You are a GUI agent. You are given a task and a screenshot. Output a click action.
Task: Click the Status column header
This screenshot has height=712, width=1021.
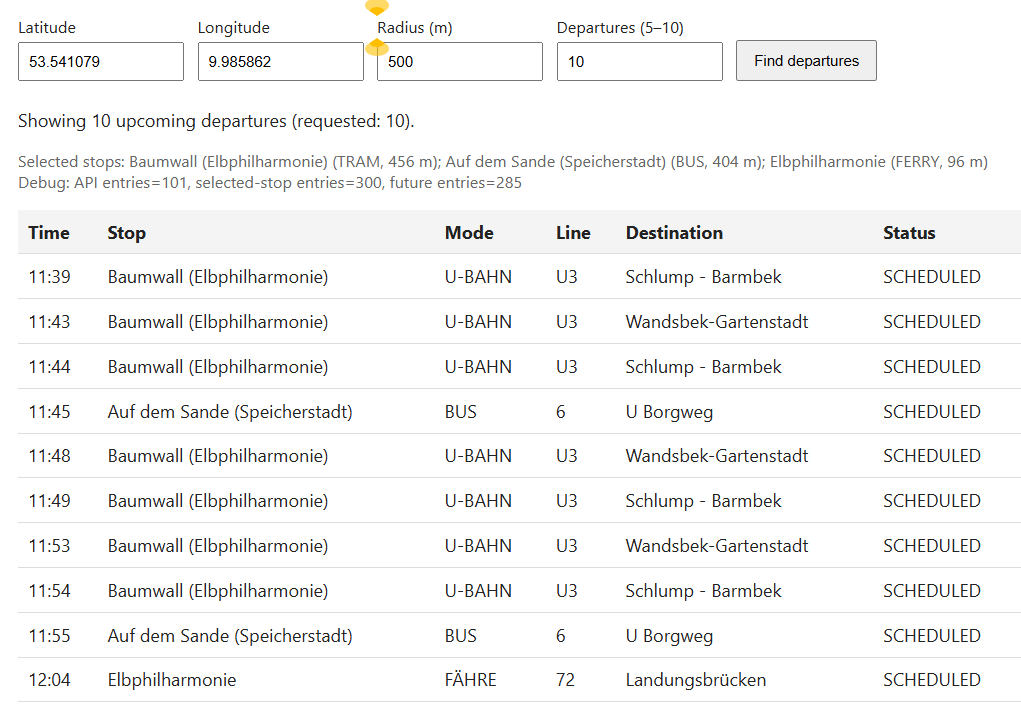(909, 233)
